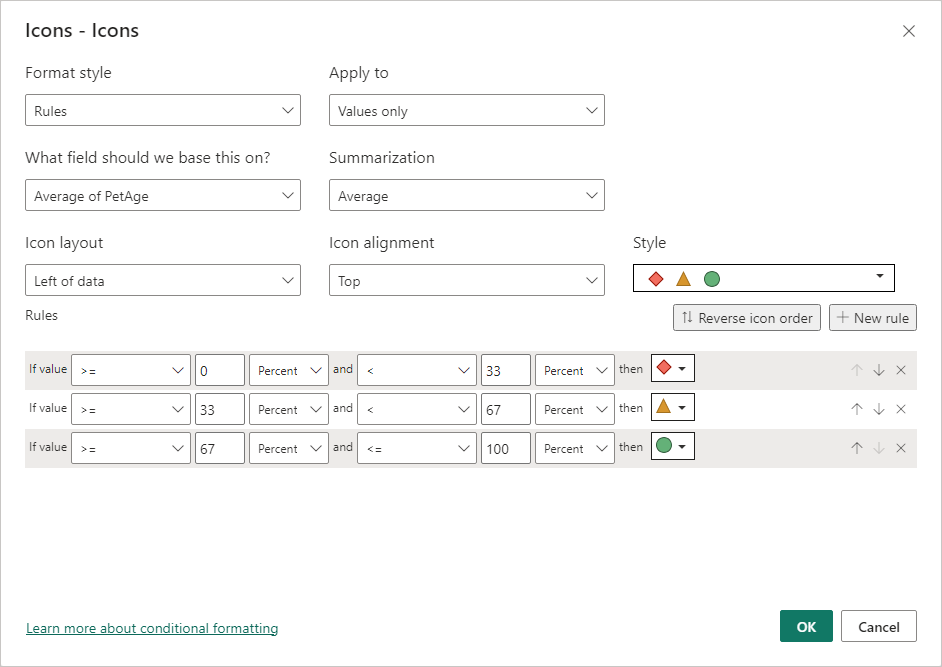
Task: Open the Apply to dropdown
Action: 466,111
